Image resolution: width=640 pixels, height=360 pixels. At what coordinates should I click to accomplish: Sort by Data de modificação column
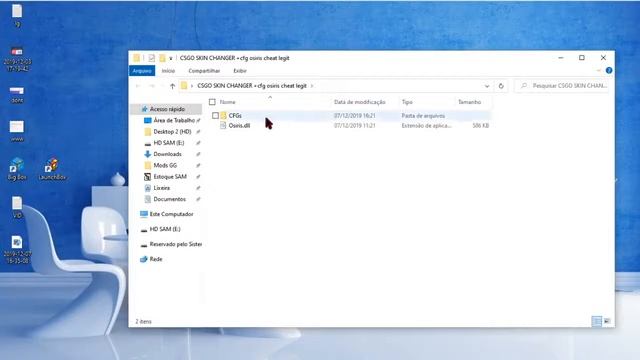360,102
